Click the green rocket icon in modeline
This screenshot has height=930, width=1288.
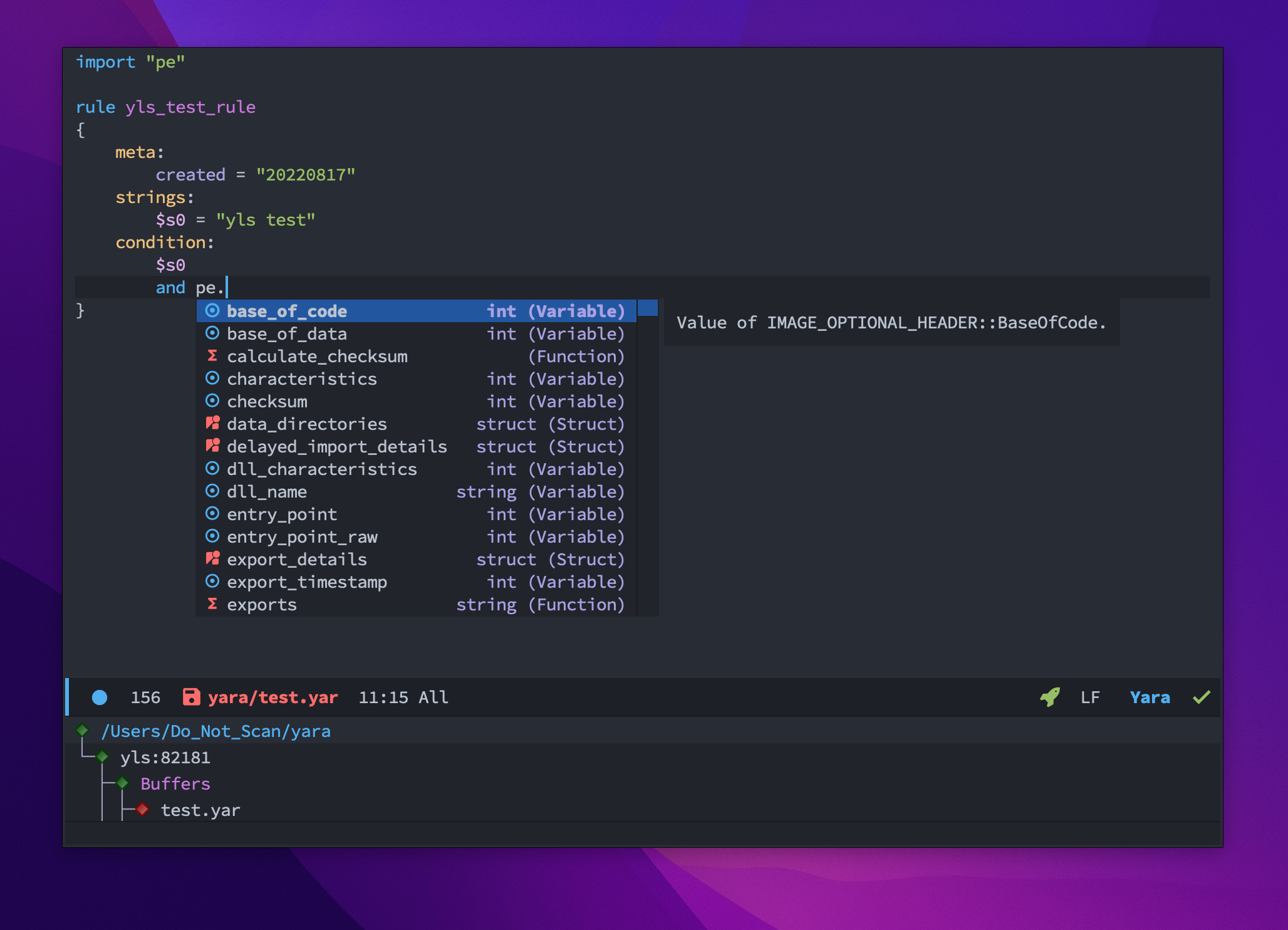[1050, 697]
